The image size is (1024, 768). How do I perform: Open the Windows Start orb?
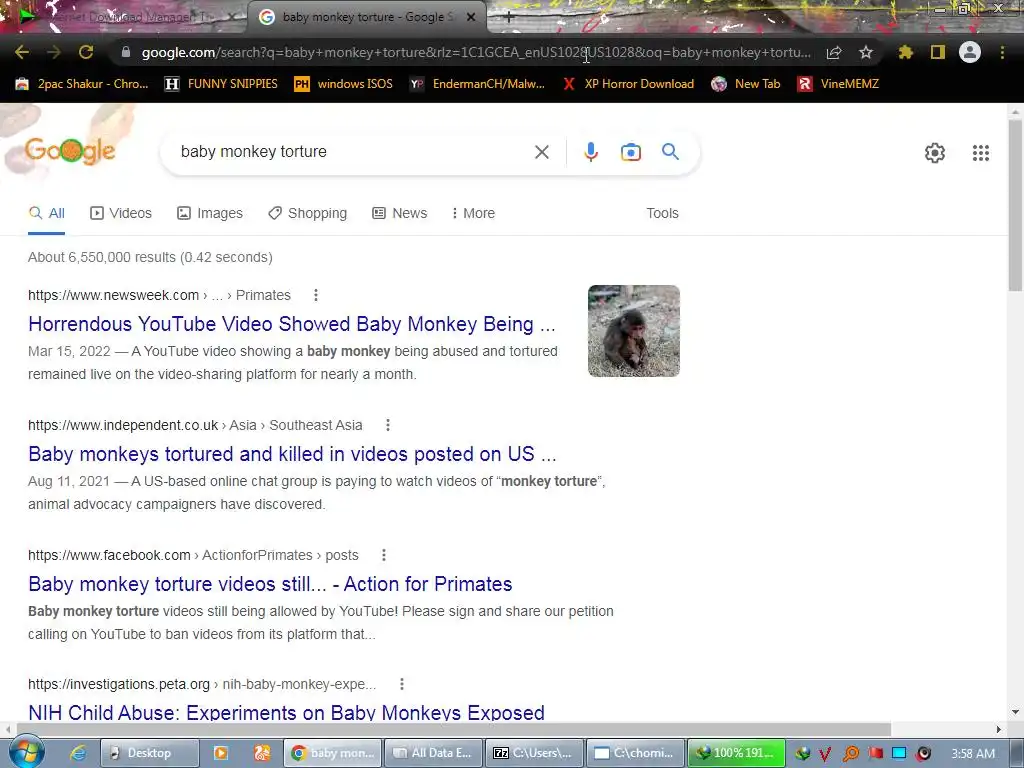[26, 752]
